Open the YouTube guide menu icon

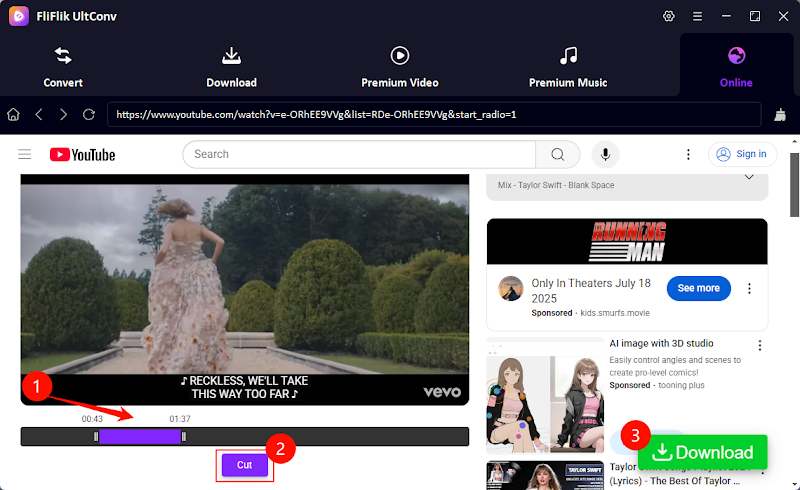(x=24, y=154)
